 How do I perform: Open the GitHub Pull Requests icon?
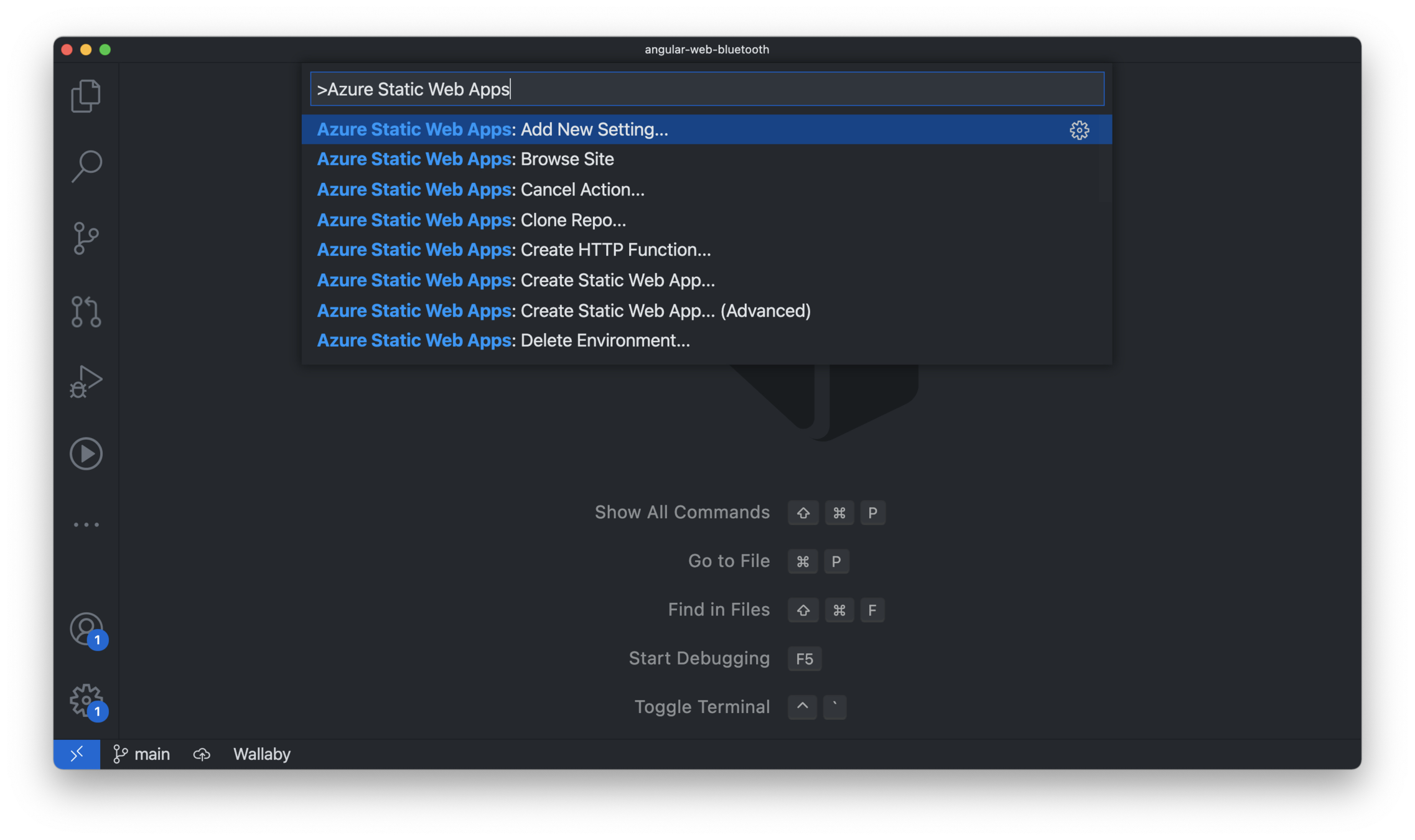tap(86, 311)
